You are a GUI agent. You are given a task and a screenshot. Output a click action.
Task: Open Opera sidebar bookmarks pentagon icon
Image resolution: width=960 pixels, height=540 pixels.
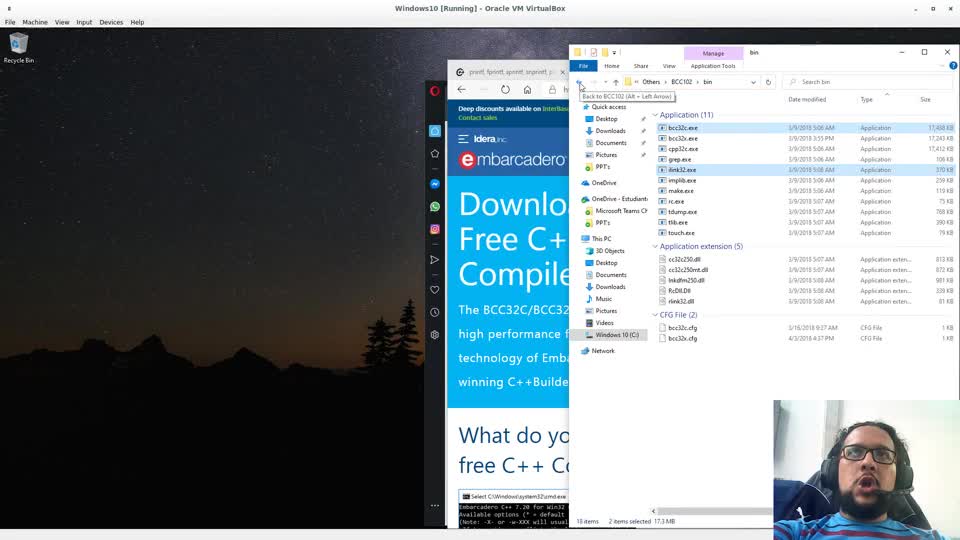[435, 154]
